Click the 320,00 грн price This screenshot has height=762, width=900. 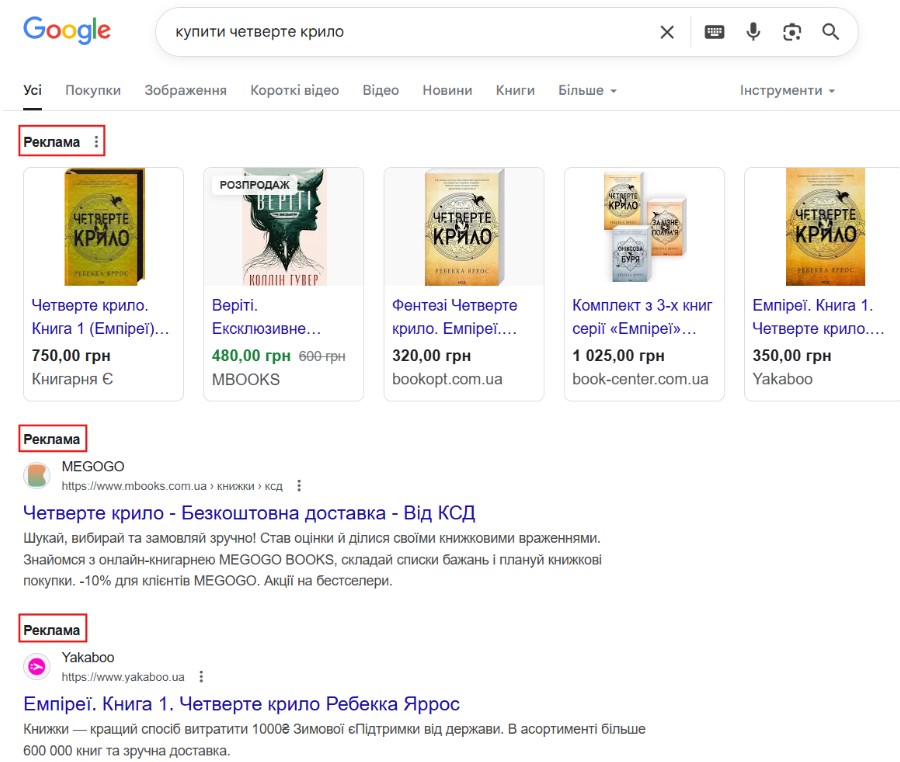tap(432, 356)
